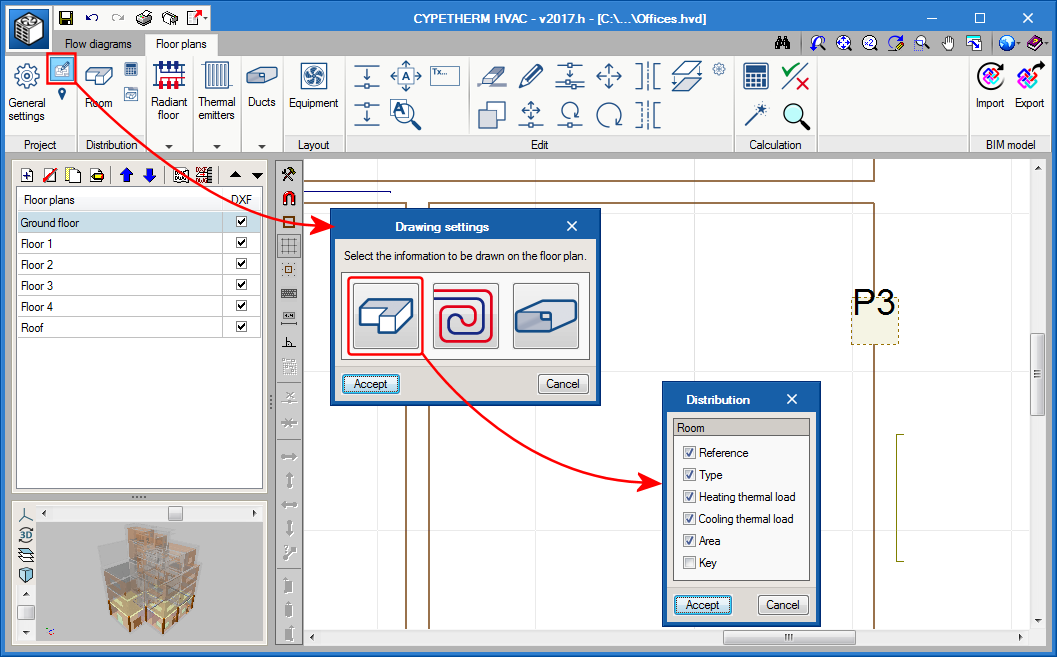Expand the Radiant floor dropdown arrow
This screenshot has width=1057, height=657.
pyautogui.click(x=169, y=146)
